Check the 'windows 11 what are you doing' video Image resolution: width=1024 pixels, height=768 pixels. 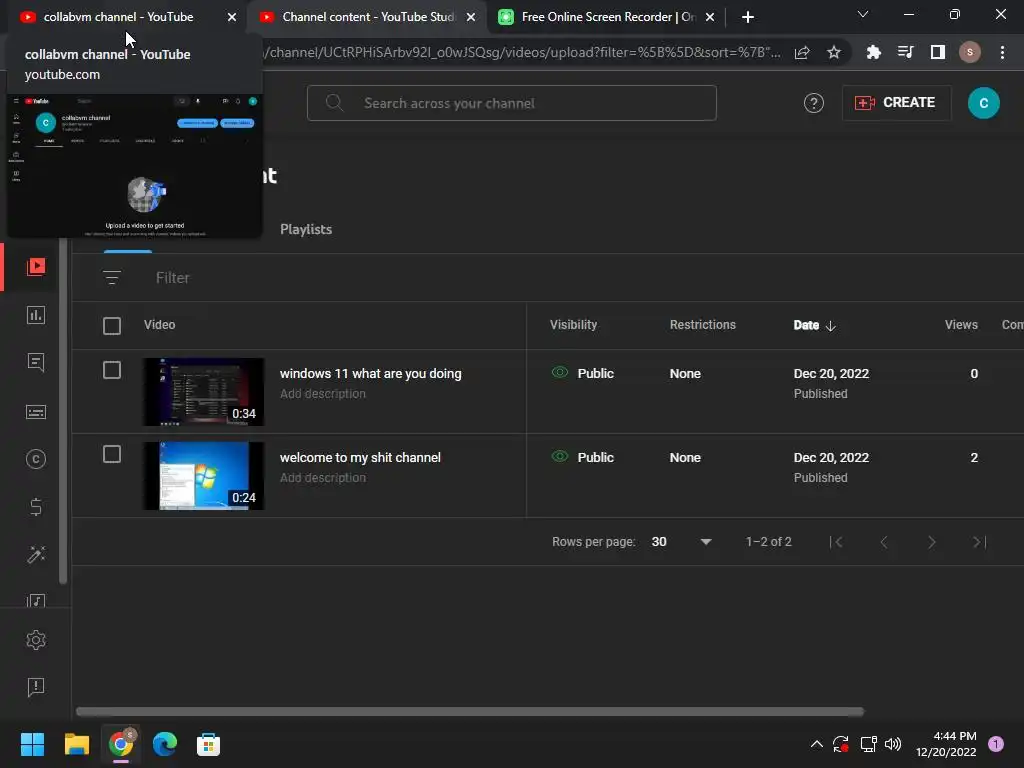pos(112,370)
